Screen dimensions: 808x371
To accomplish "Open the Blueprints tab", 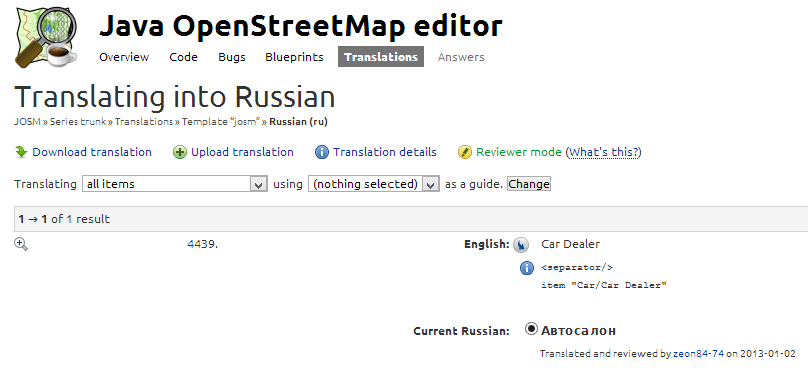I will click(294, 57).
